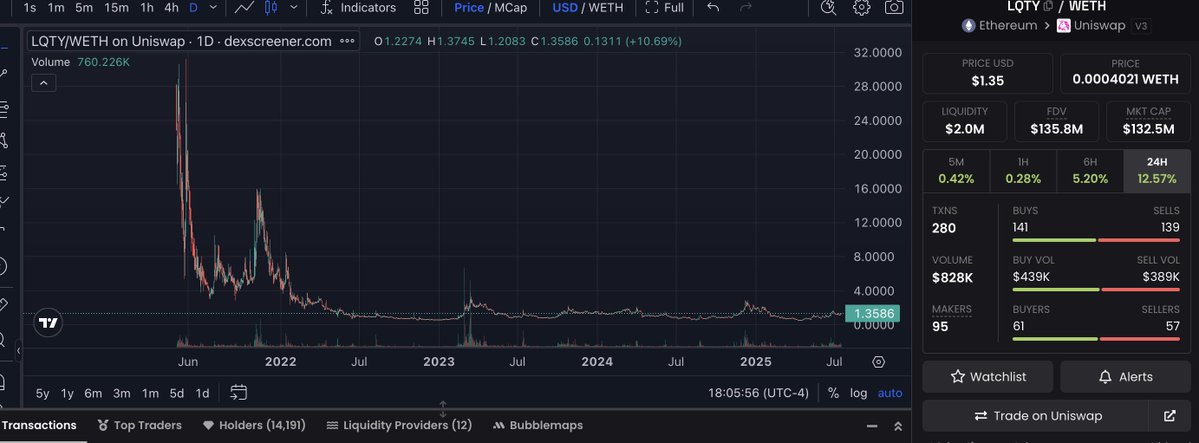Select the line chart style icon
The width and height of the screenshot is (1199, 443).
pyautogui.click(x=244, y=8)
